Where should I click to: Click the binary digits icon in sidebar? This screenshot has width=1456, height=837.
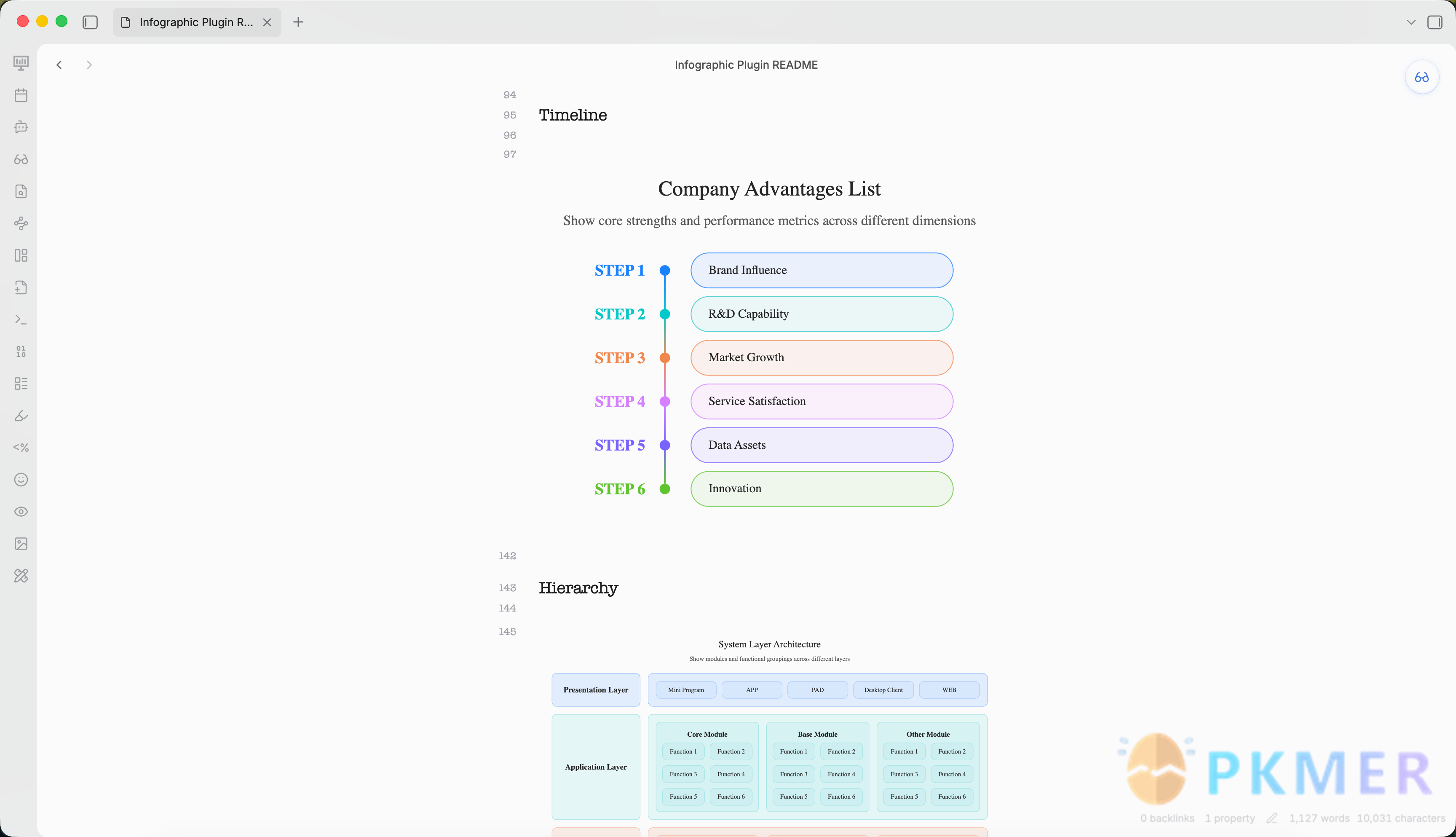pos(21,351)
